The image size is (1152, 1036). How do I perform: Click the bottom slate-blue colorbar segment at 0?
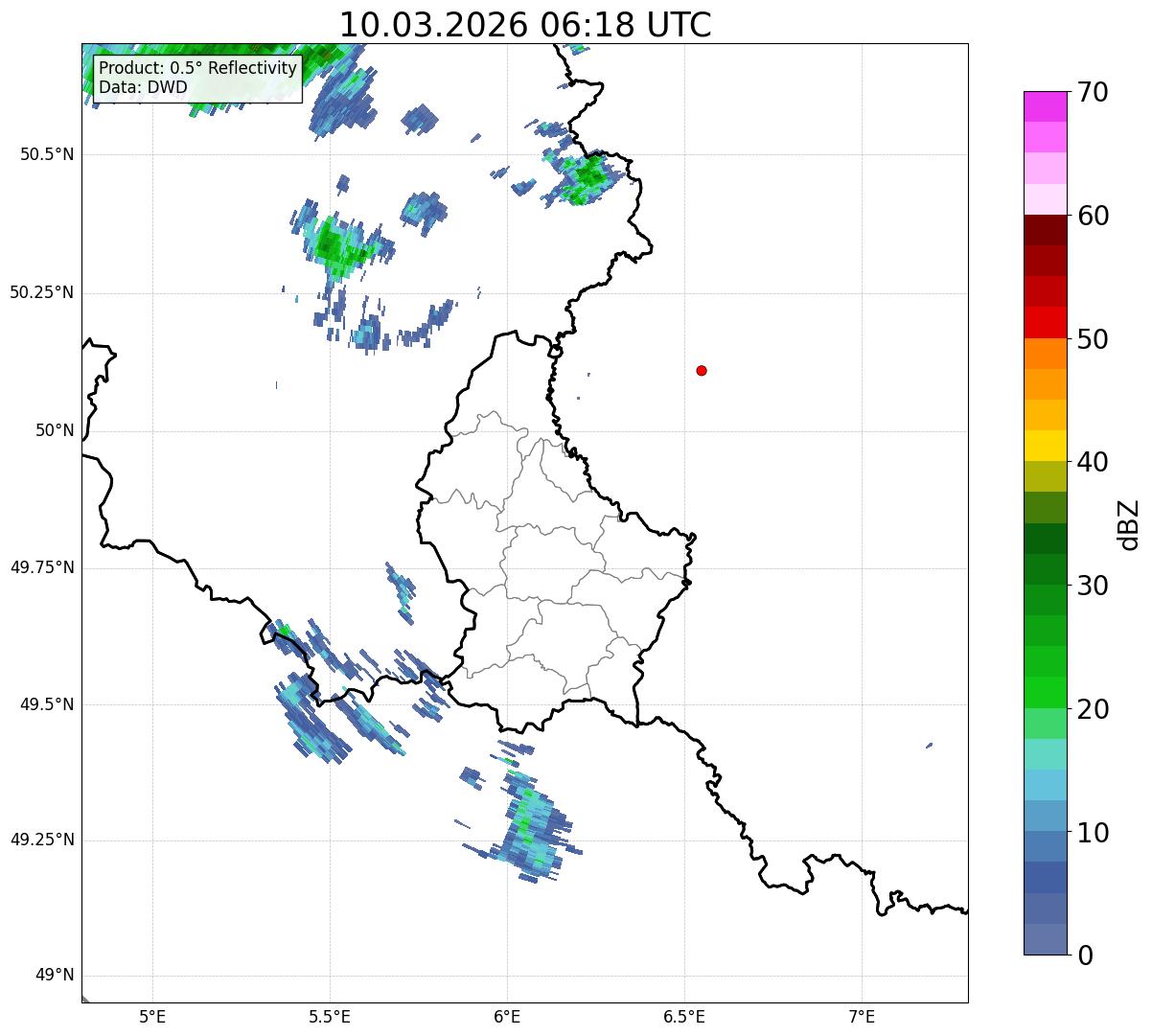(x=1046, y=939)
